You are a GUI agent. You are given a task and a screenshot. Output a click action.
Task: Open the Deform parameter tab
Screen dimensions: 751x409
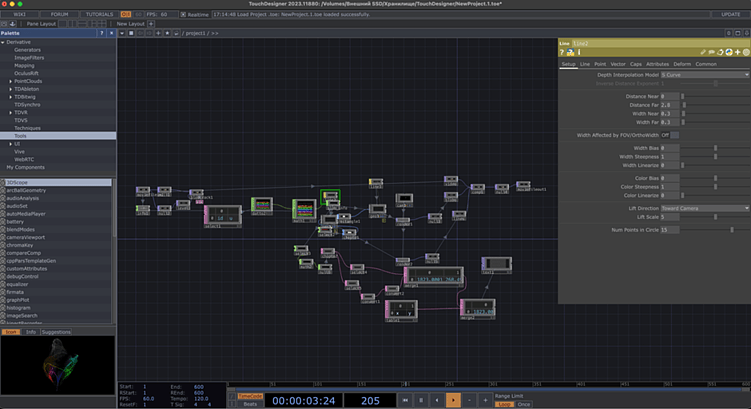pos(682,63)
